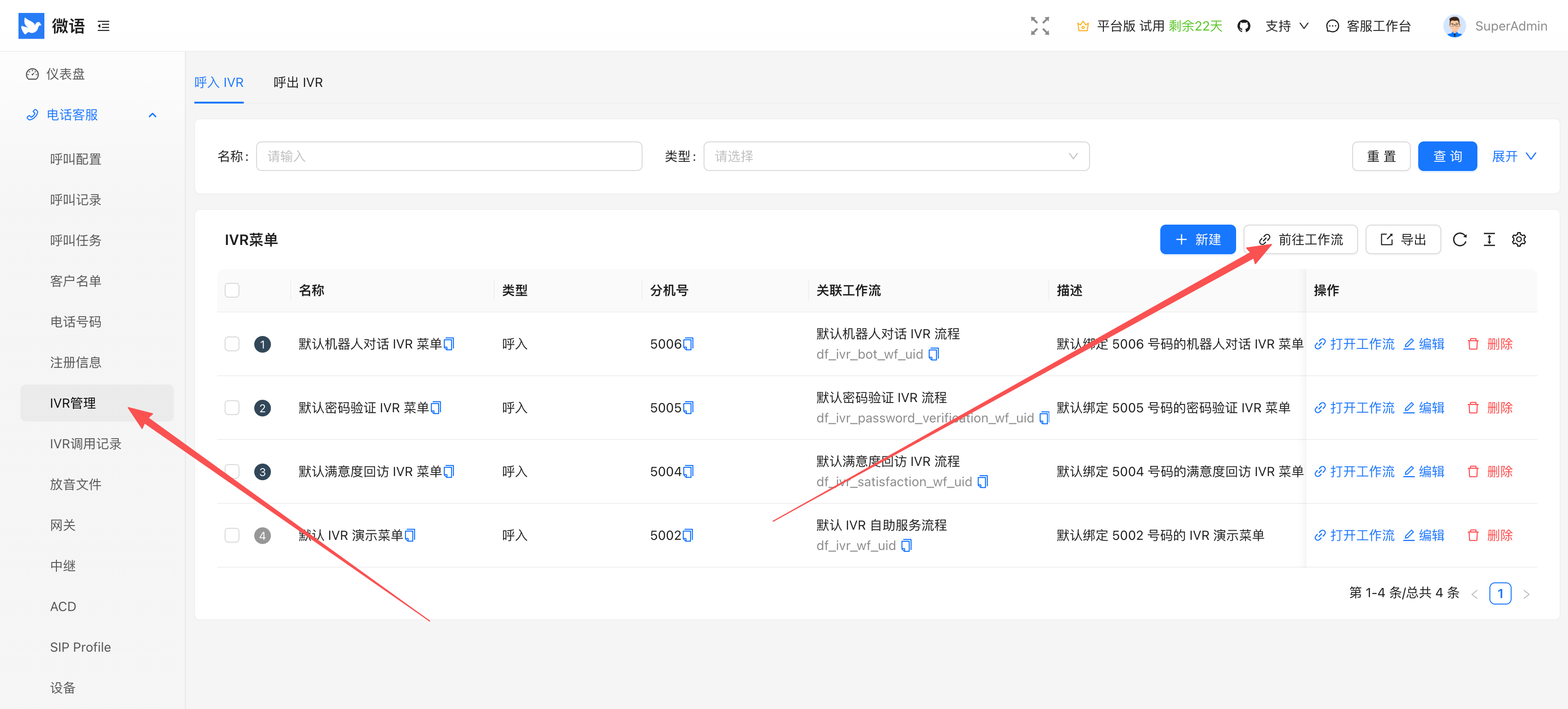Open 客户名单 in sidebar
1568x709 pixels.
[x=75, y=281]
